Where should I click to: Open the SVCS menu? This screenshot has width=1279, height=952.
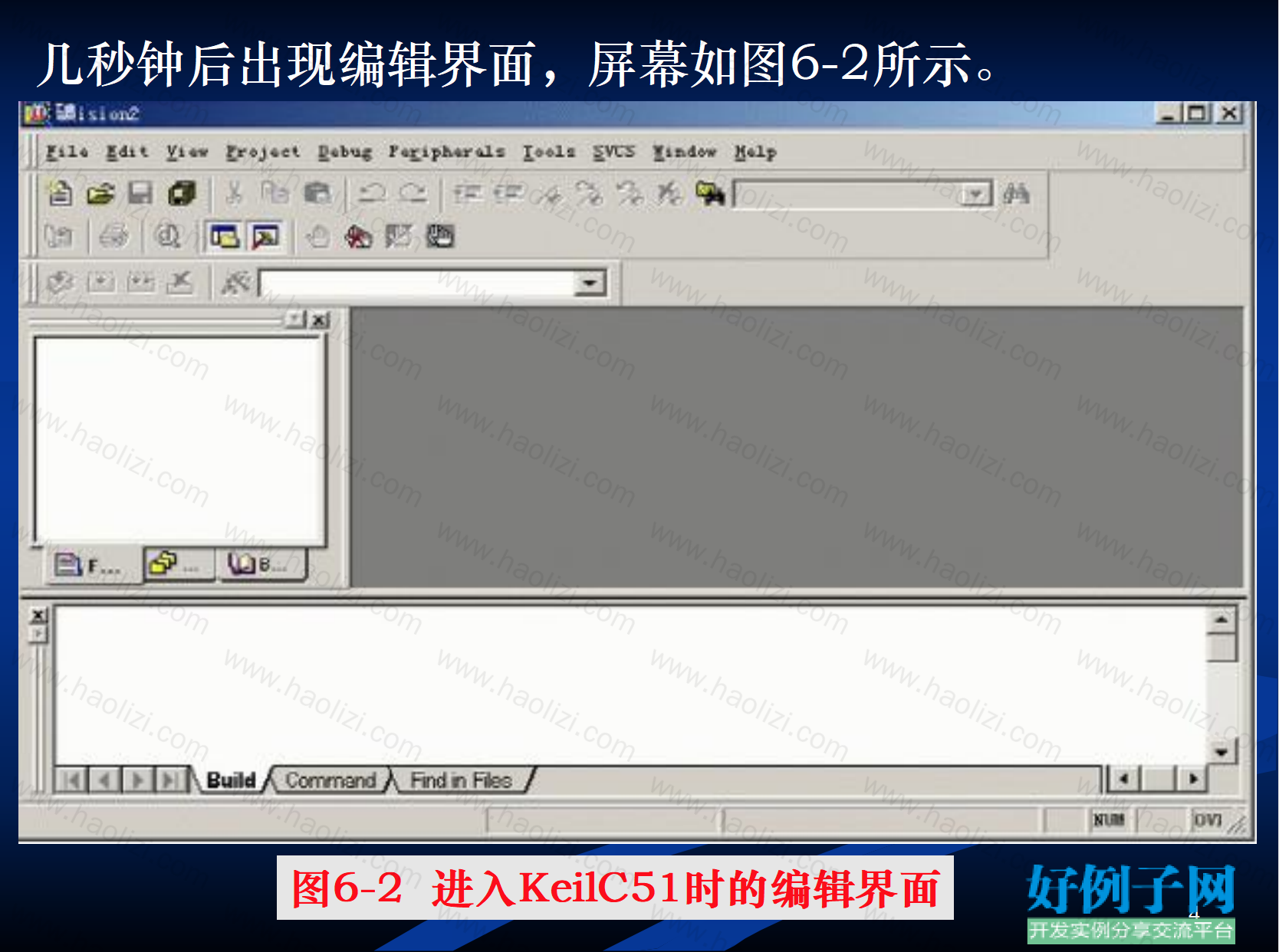pos(613,152)
